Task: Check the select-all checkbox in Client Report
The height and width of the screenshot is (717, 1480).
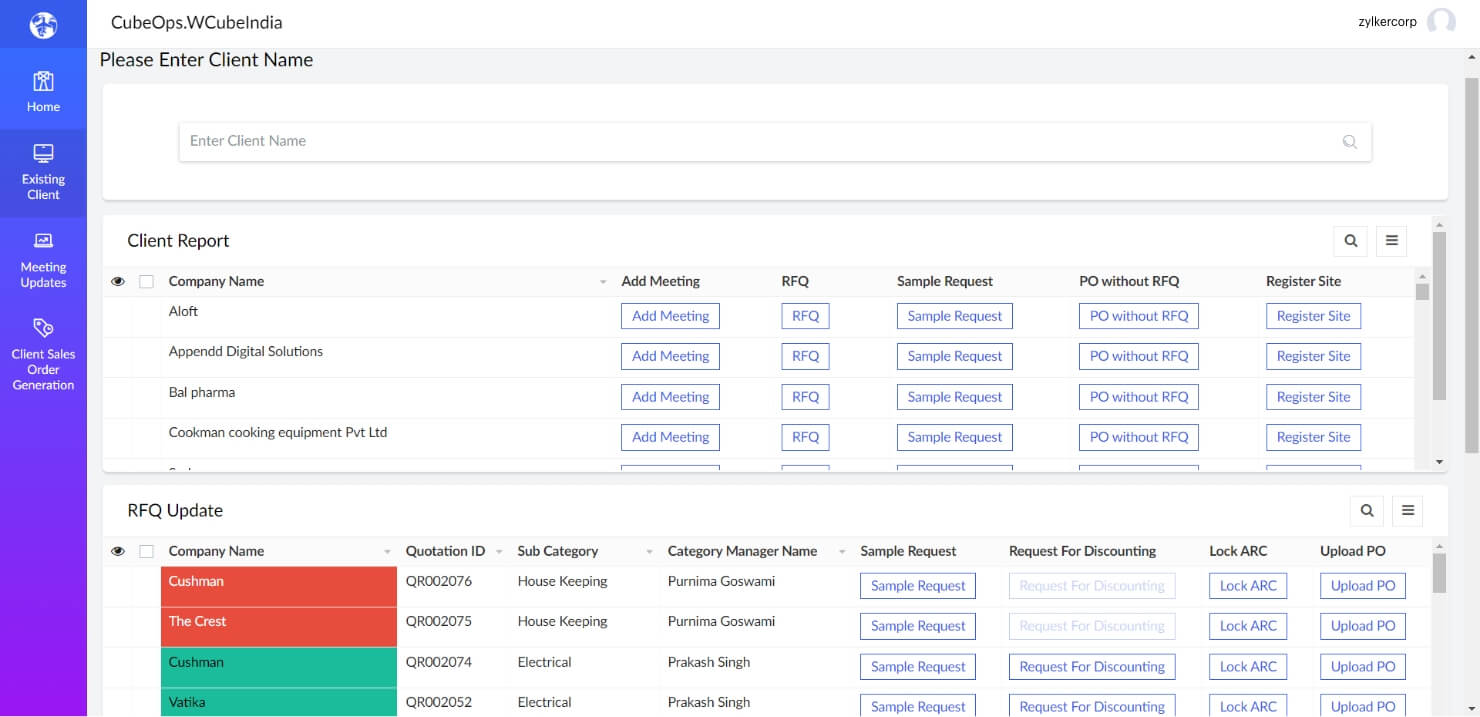Action: [x=147, y=281]
